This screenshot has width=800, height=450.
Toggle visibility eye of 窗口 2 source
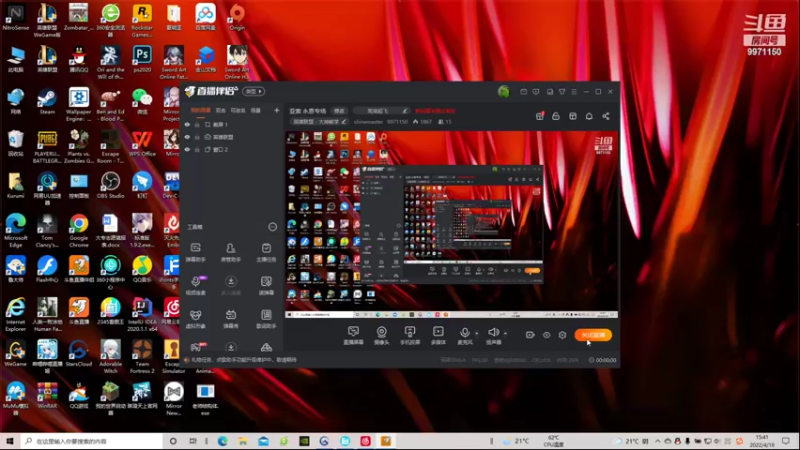187,149
